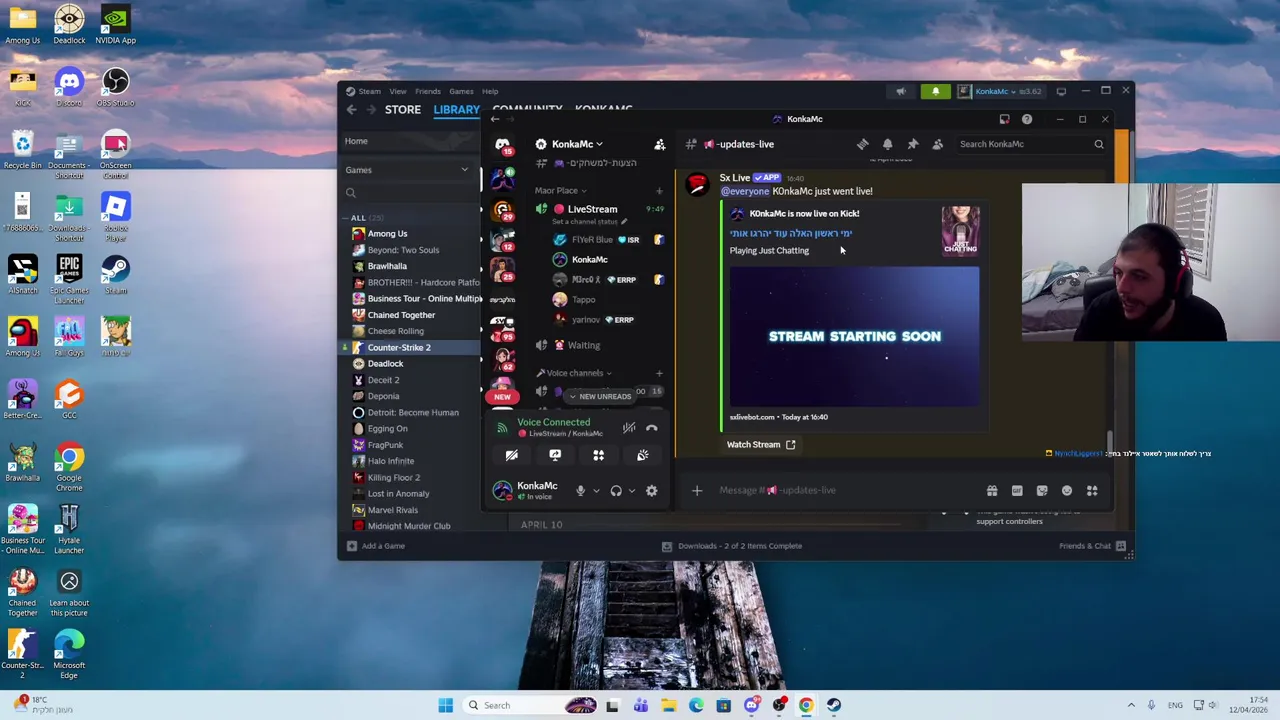Open headphone output options arrow
1280x720 pixels.
pos(631,491)
